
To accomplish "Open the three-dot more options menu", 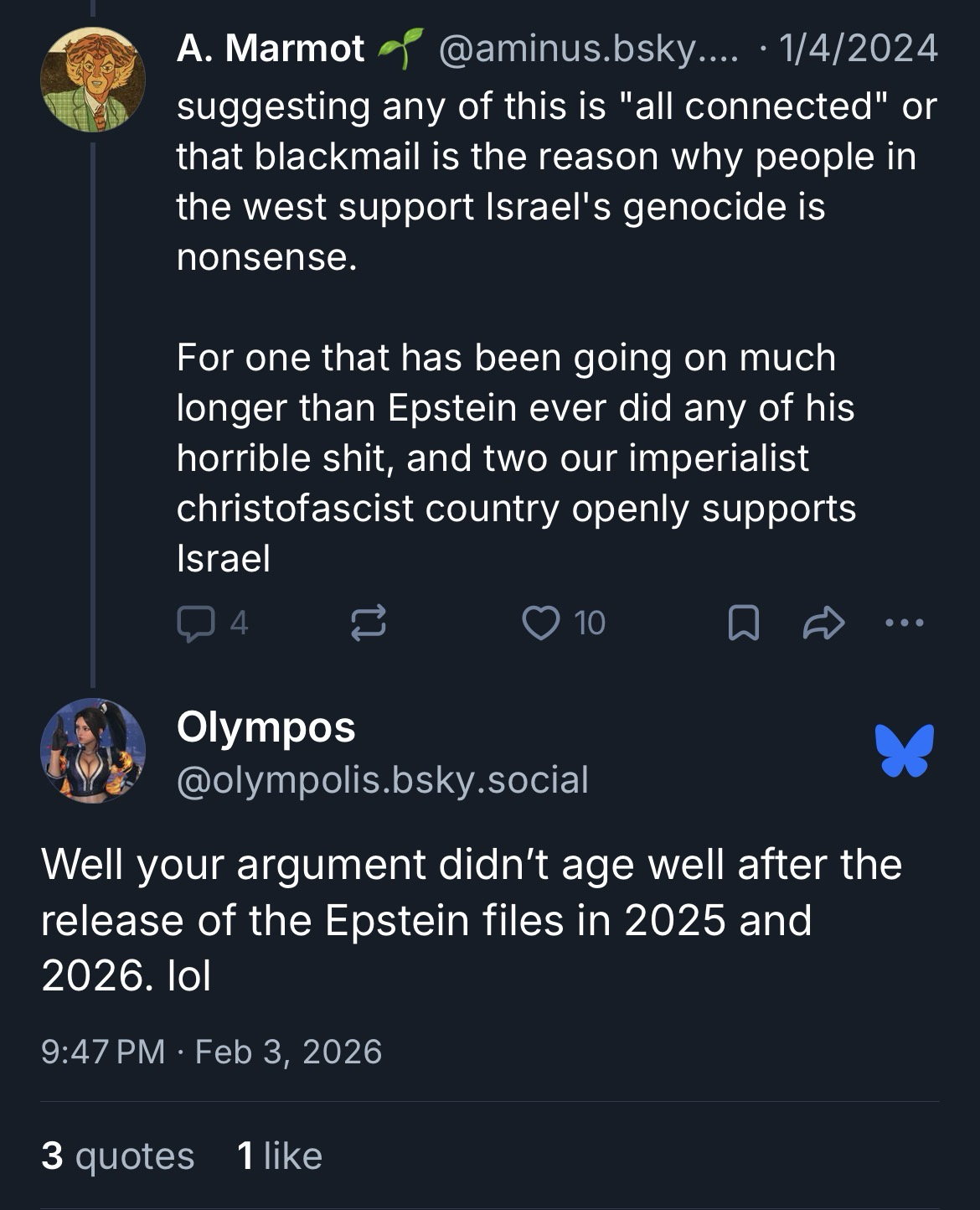I will point(904,623).
